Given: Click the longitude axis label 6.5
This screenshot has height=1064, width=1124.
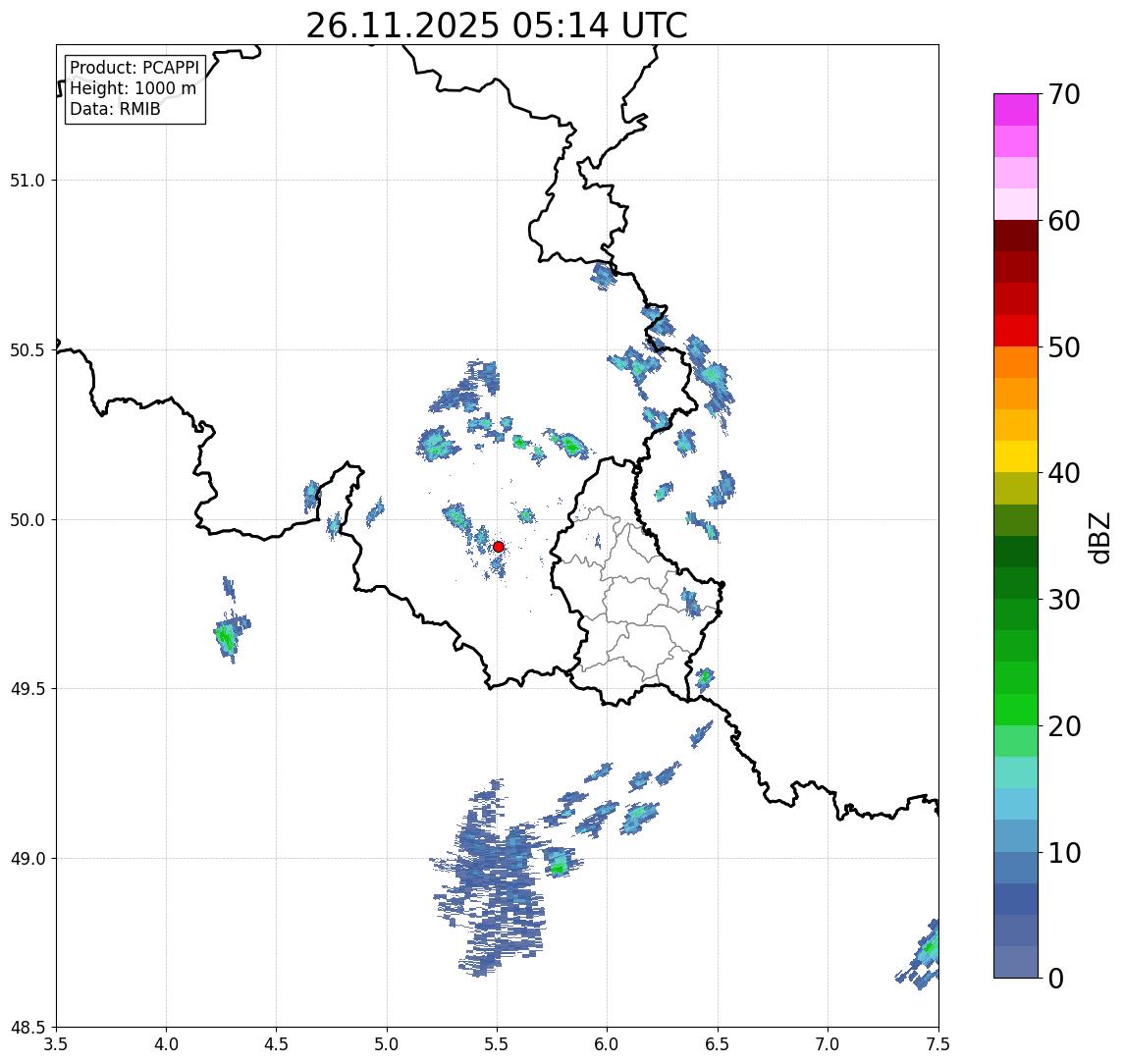Looking at the screenshot, I should click(718, 1044).
